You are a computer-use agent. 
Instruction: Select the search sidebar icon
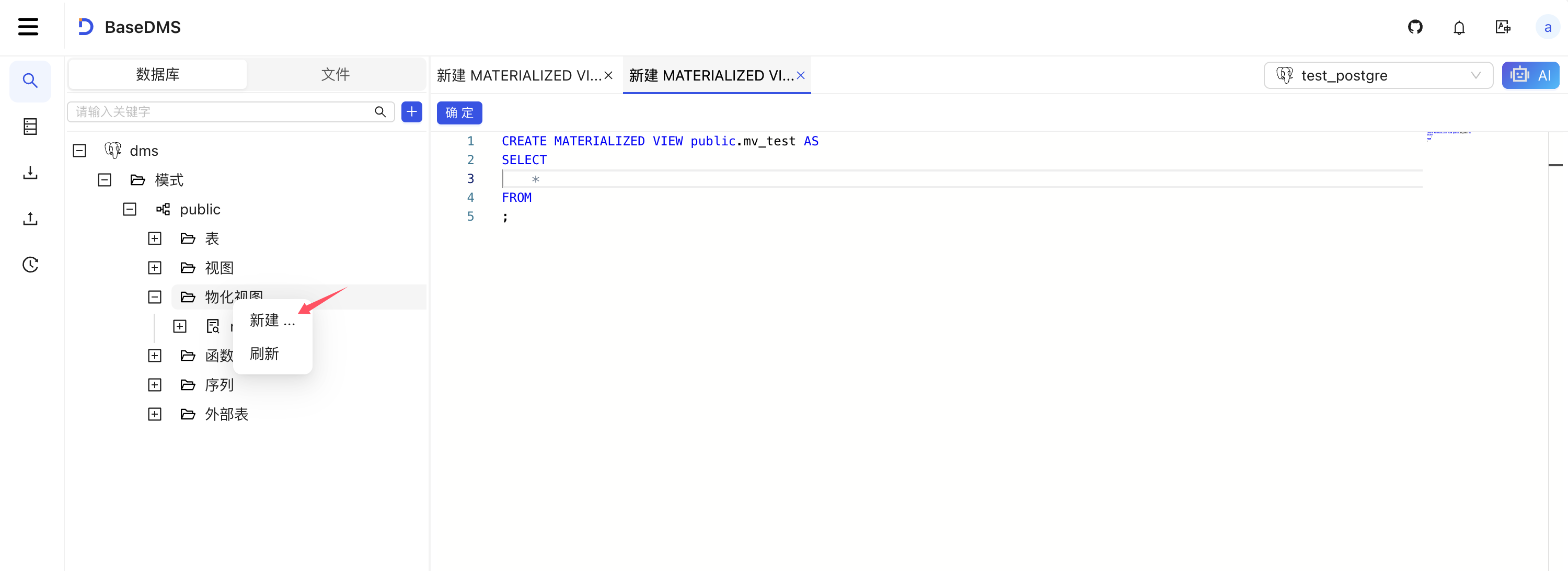pos(30,81)
